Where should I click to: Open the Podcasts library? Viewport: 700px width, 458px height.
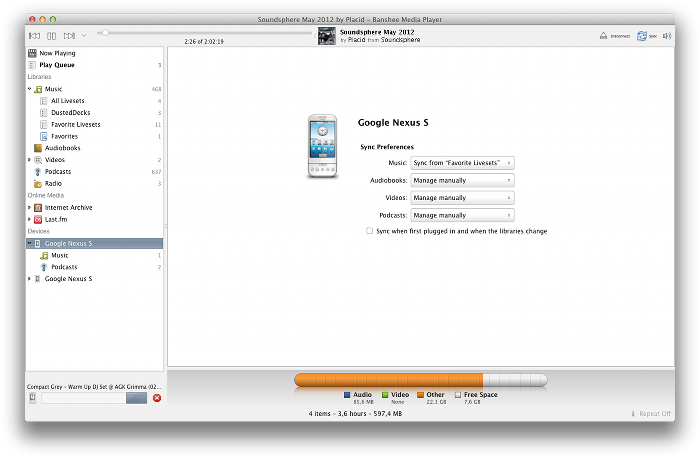tap(58, 172)
